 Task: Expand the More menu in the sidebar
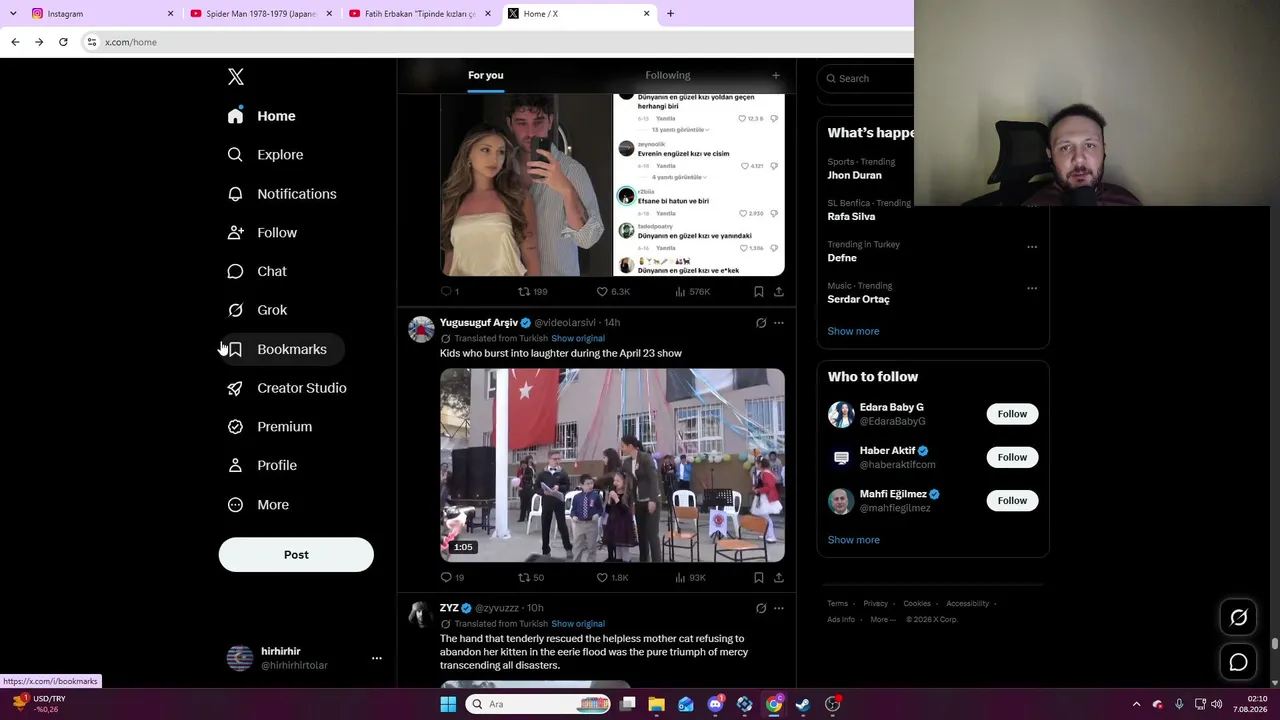(x=258, y=505)
